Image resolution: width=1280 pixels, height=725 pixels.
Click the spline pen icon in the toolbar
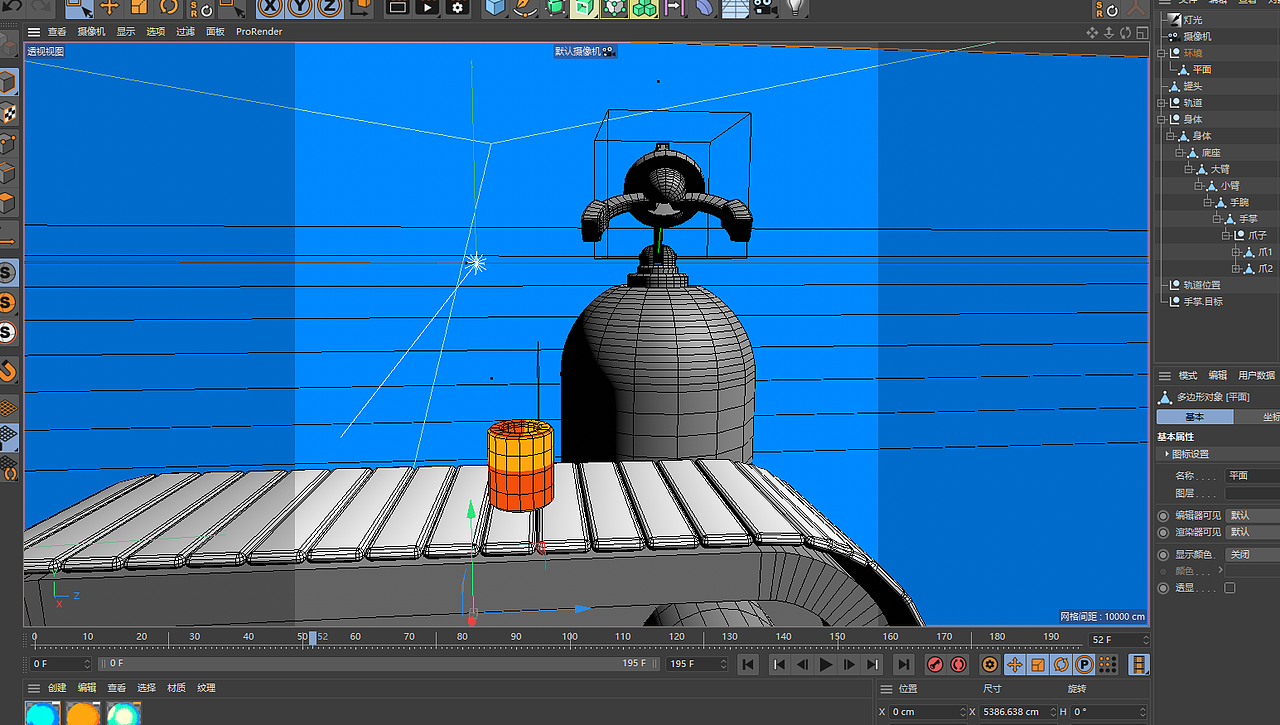[523, 8]
